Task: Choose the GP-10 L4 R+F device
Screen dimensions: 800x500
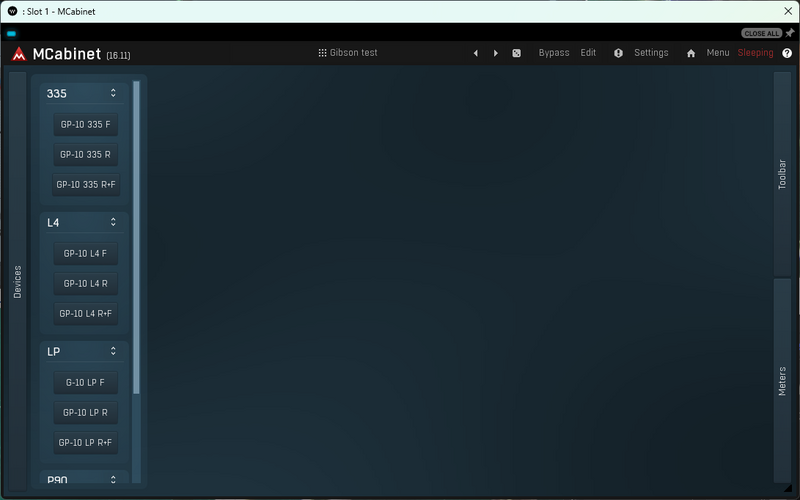Action: click(86, 314)
